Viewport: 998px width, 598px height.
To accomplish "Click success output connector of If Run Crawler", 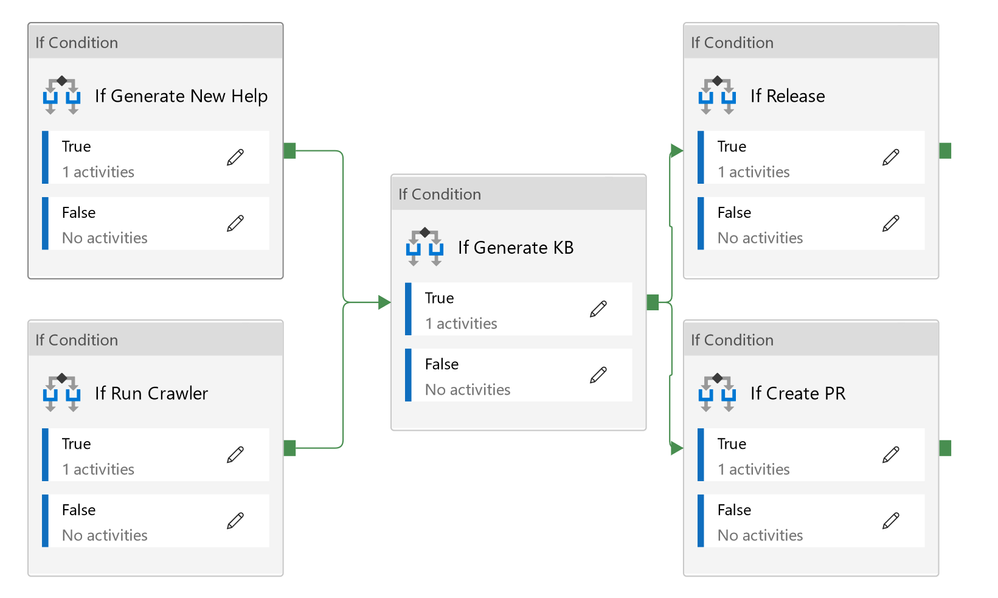I will (290, 448).
